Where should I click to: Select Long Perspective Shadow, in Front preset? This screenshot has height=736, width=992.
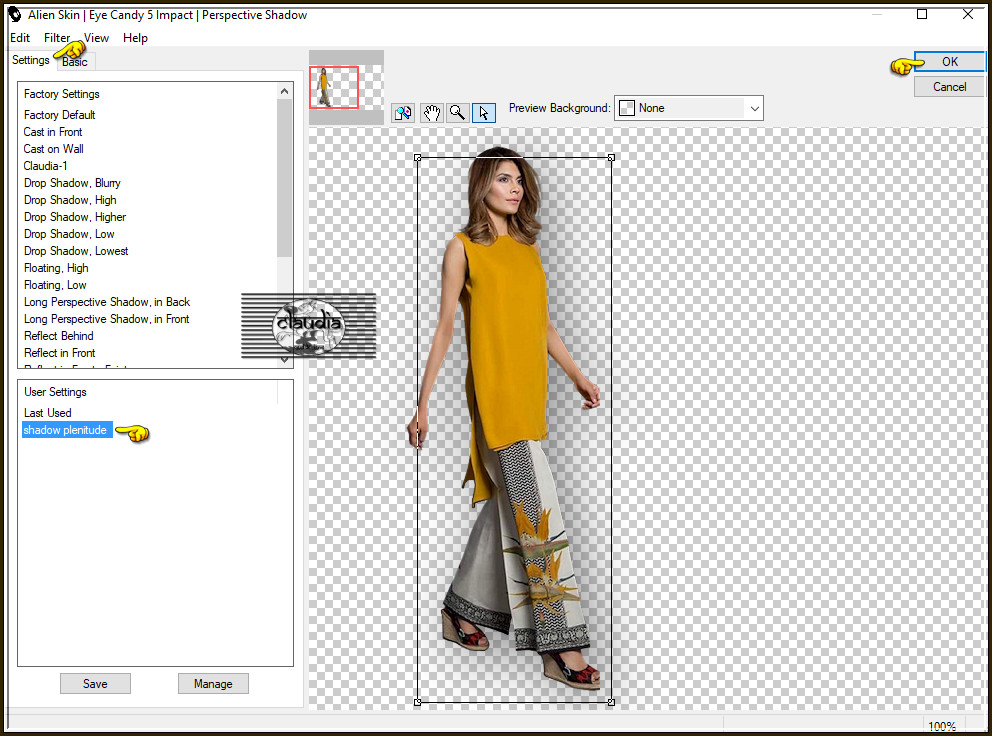[106, 320]
